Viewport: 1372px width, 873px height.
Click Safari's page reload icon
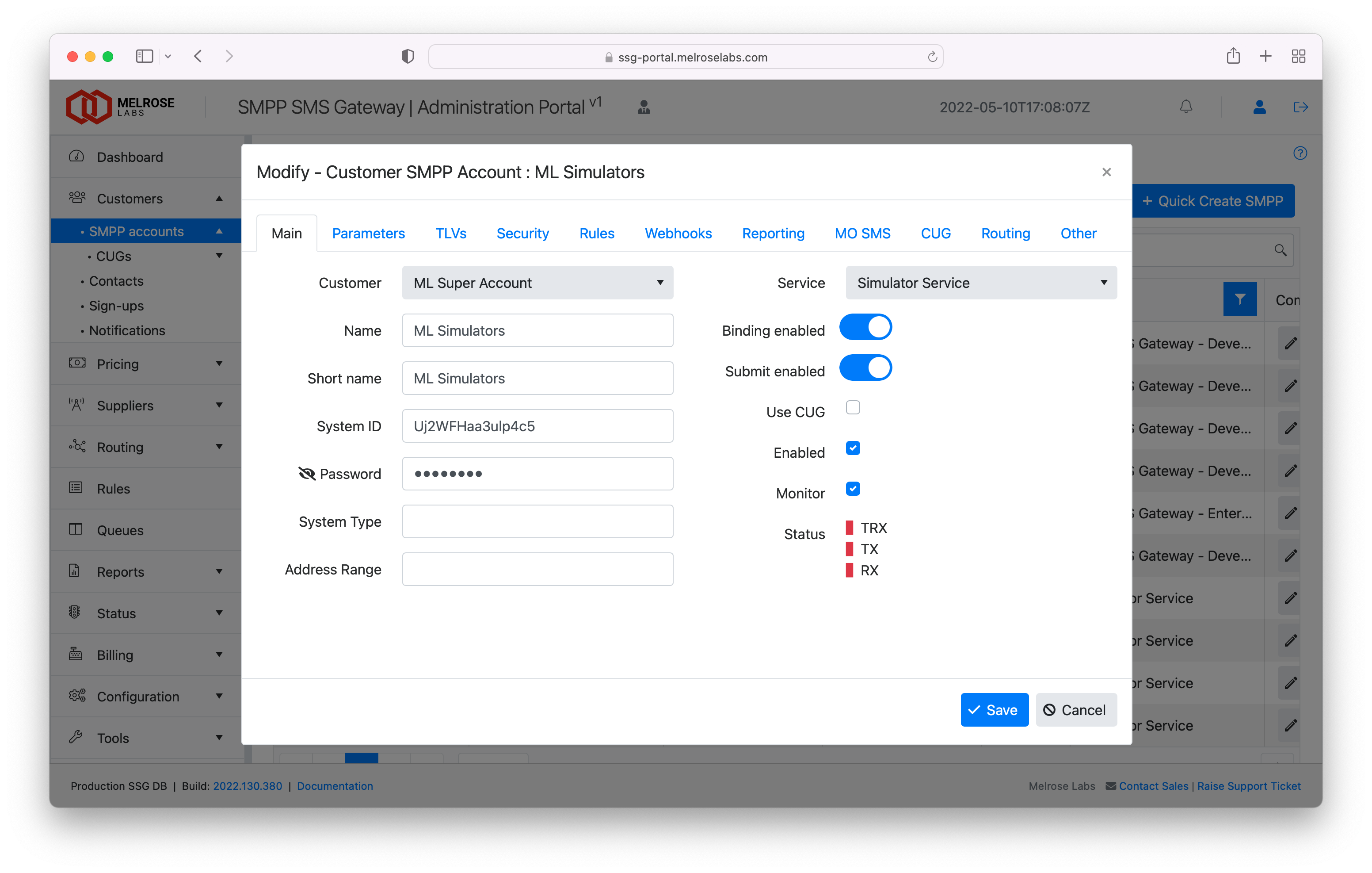tap(932, 57)
